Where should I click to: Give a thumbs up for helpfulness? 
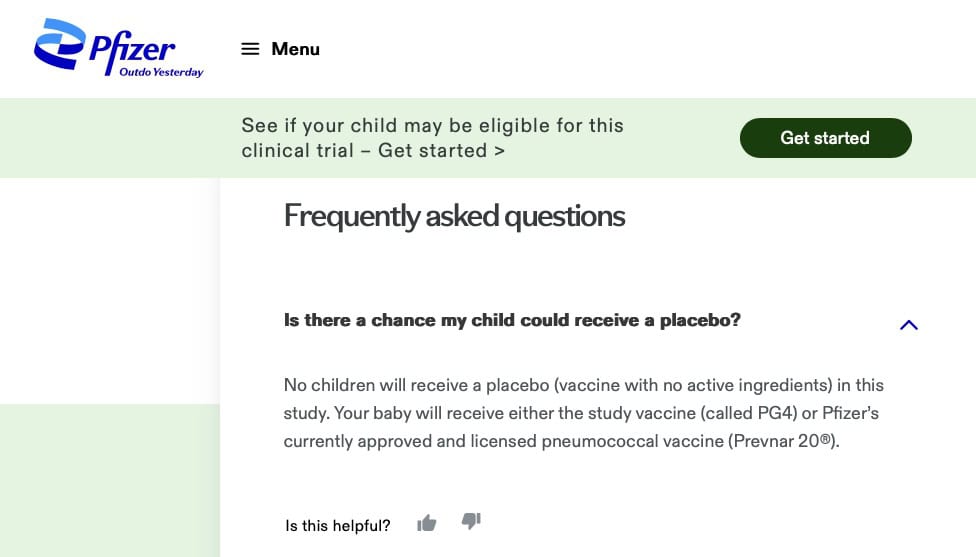coord(427,523)
